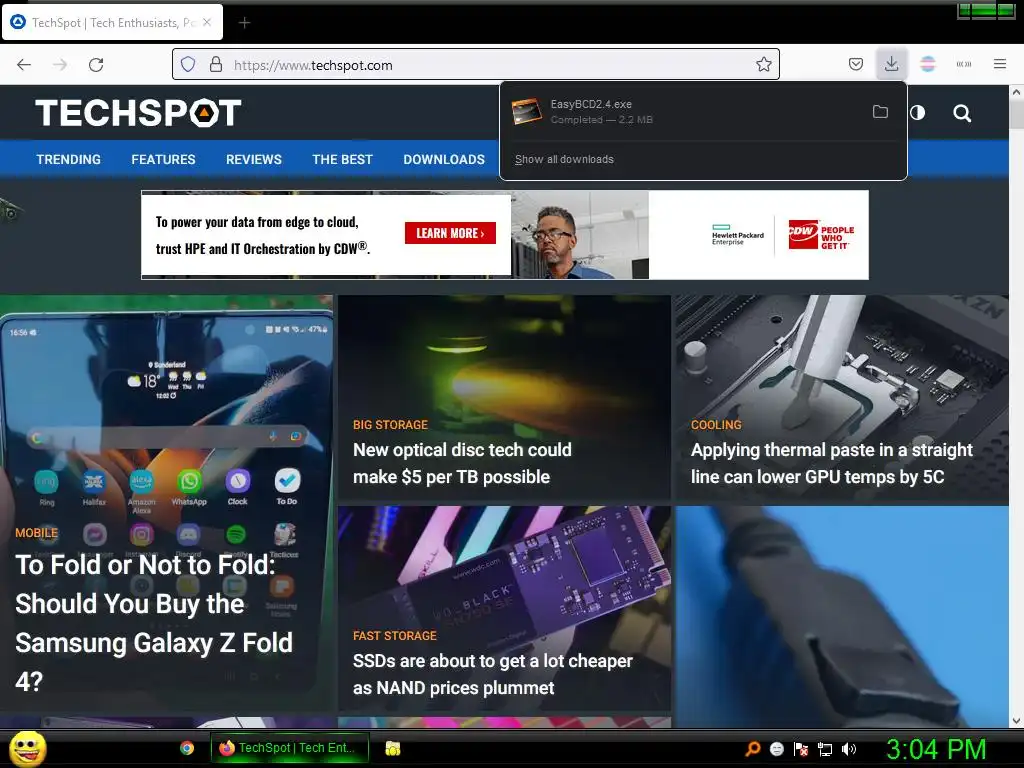Viewport: 1024px width, 768px height.
Task: Click the FAST STORAGE category label
Action: 394,635
